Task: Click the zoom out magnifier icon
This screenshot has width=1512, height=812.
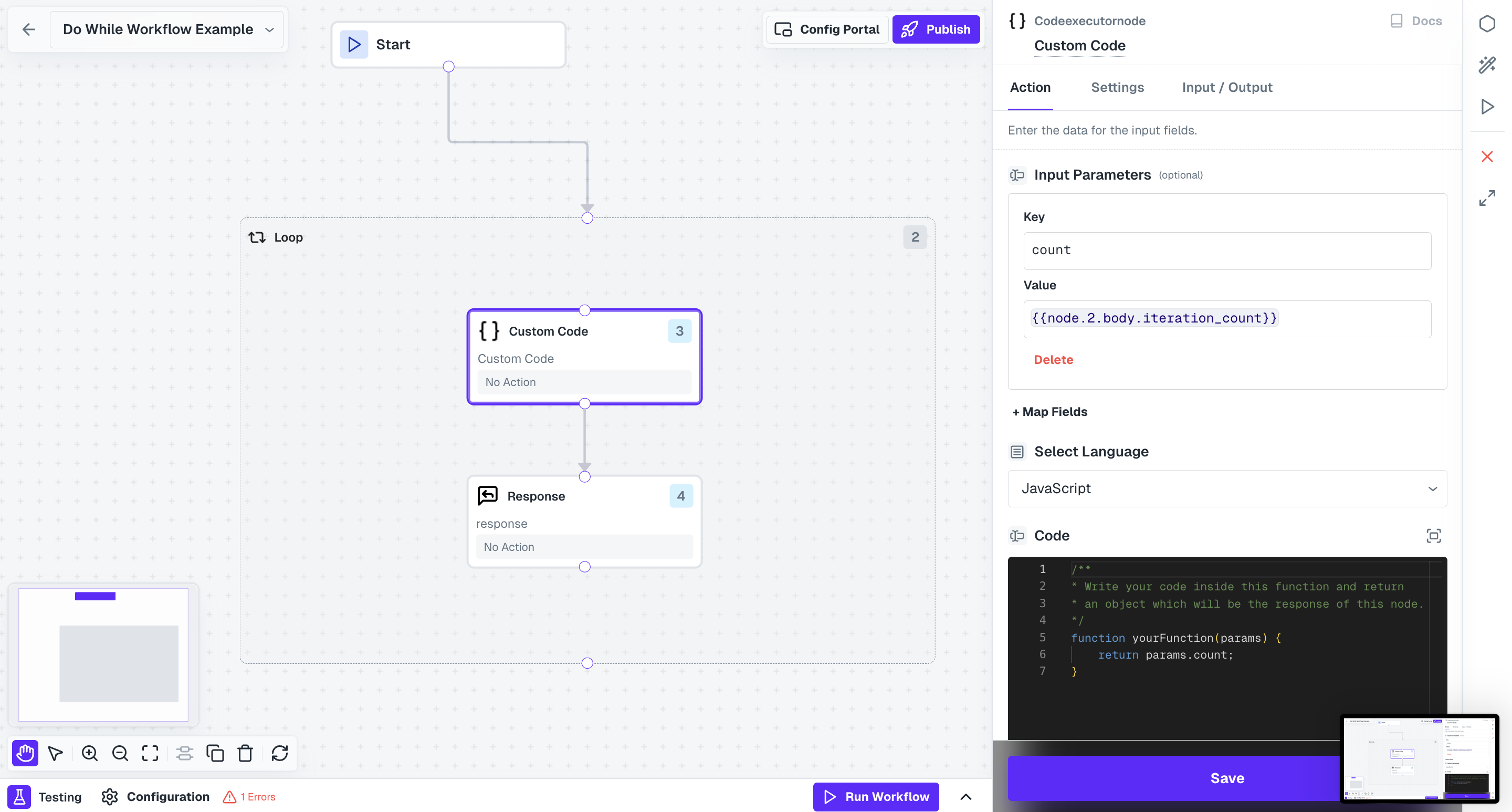Action: (x=120, y=753)
